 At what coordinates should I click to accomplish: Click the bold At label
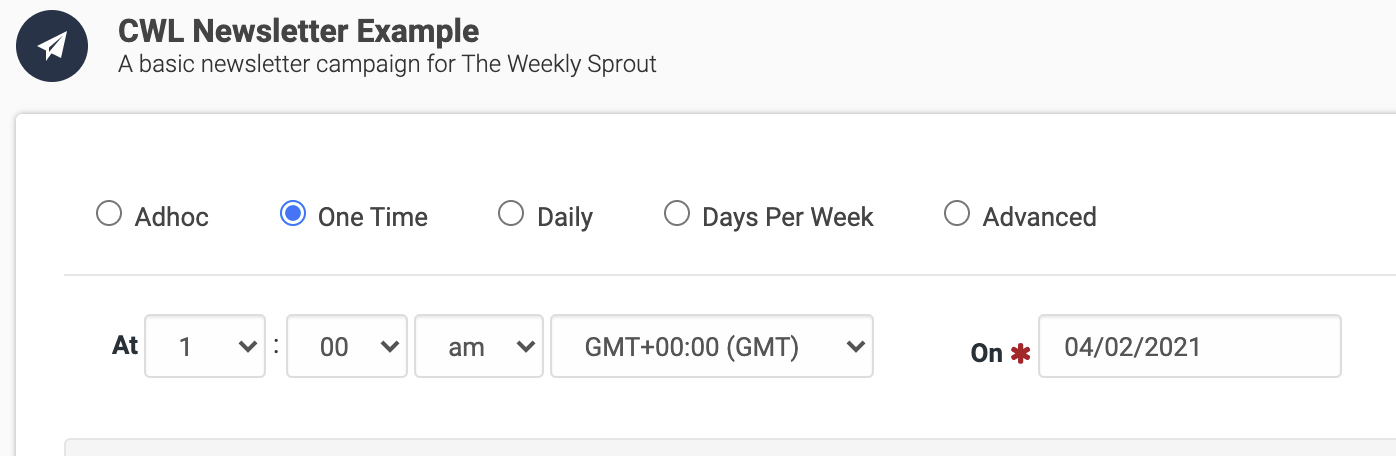click(x=125, y=346)
